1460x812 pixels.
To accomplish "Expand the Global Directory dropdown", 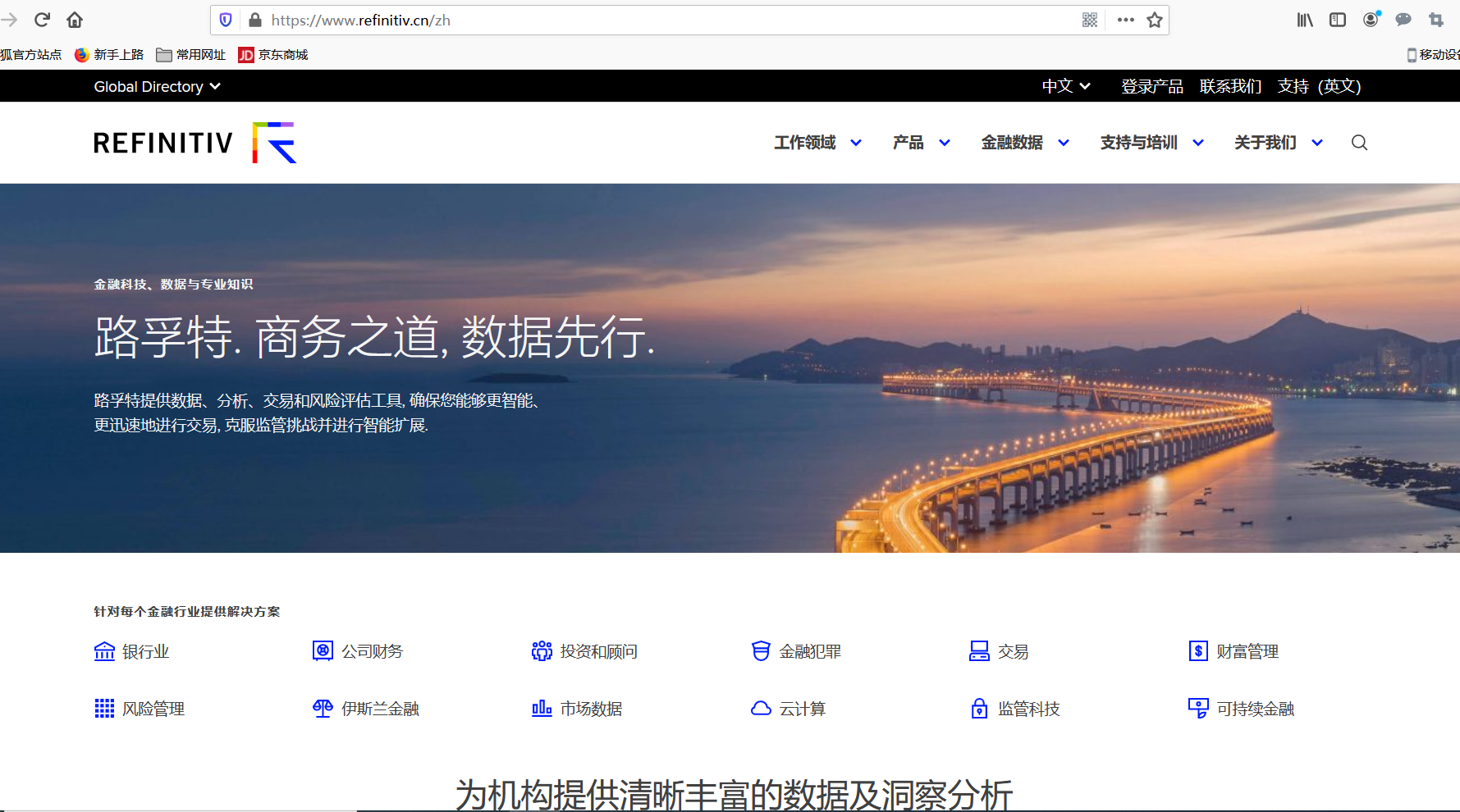I will tap(157, 86).
